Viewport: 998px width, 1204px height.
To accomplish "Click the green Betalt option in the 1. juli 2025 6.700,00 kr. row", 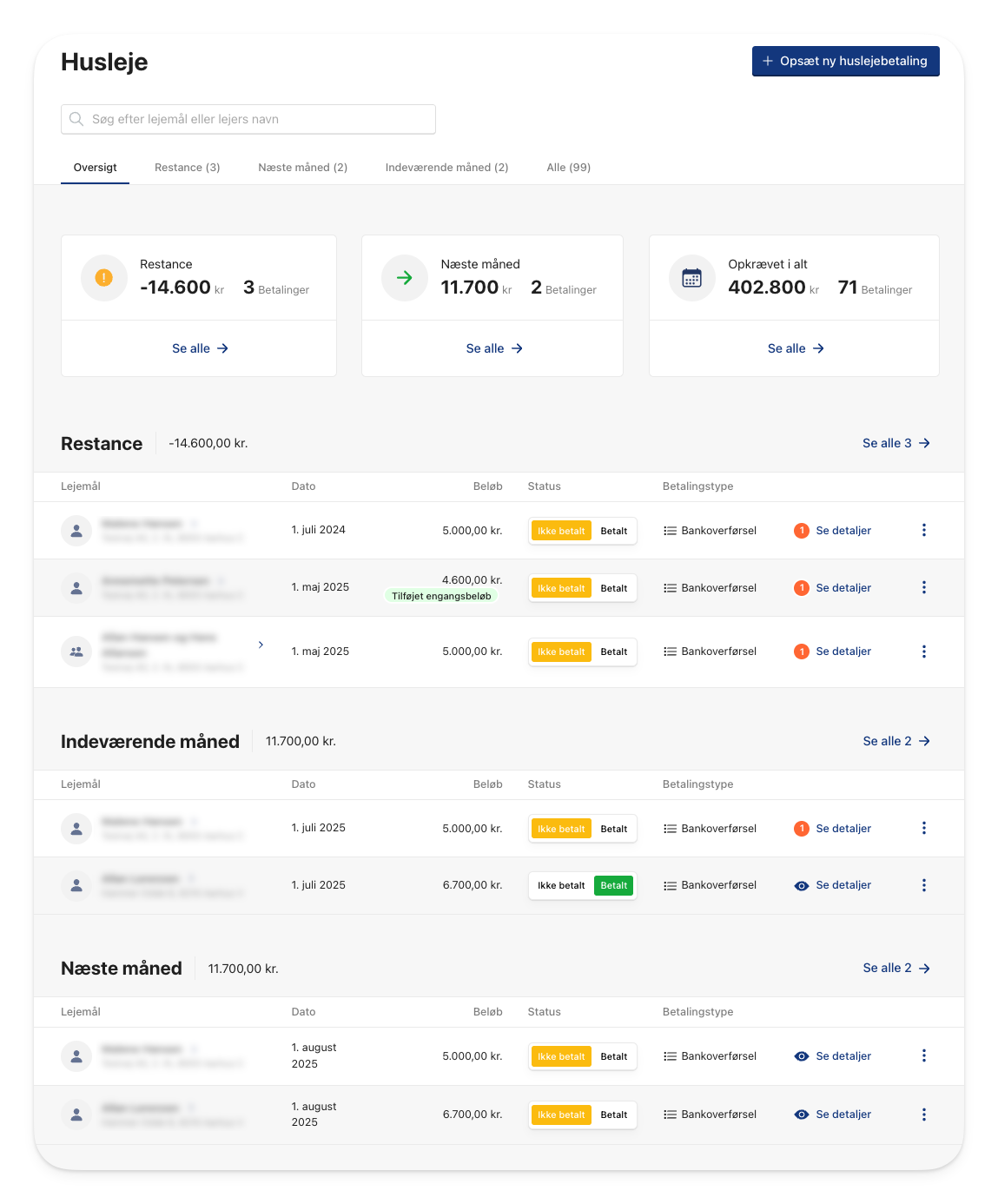I will (613, 885).
